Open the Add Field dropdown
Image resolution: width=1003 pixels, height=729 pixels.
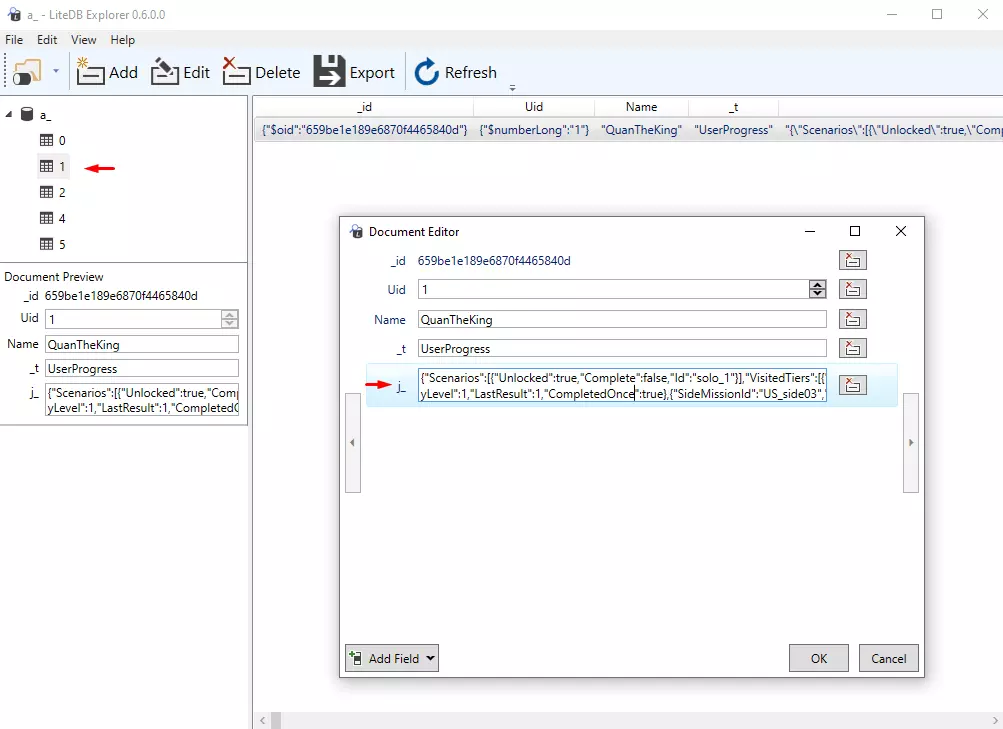coord(392,658)
